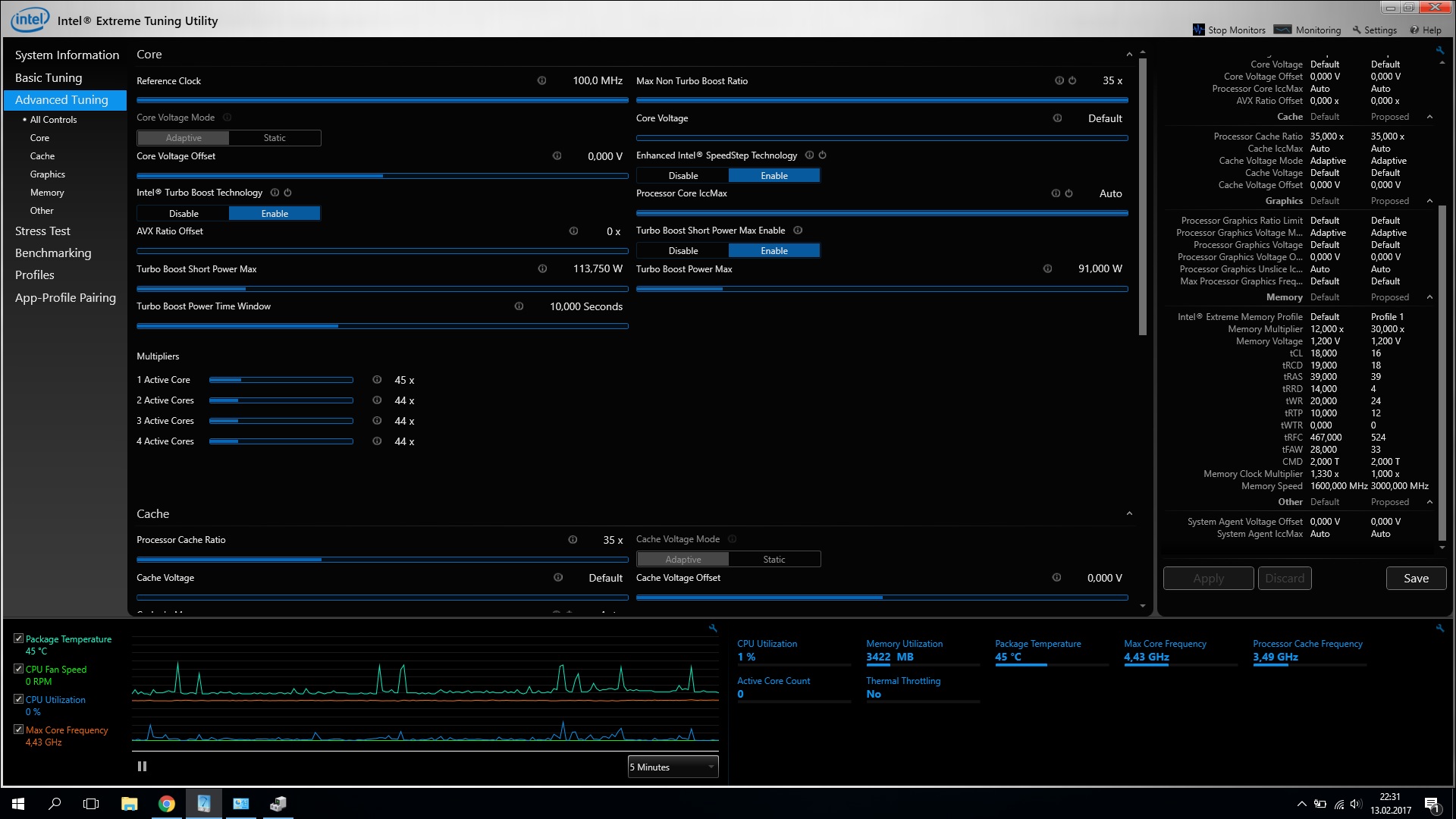Click info icon for Core Voltage setting

[1057, 118]
